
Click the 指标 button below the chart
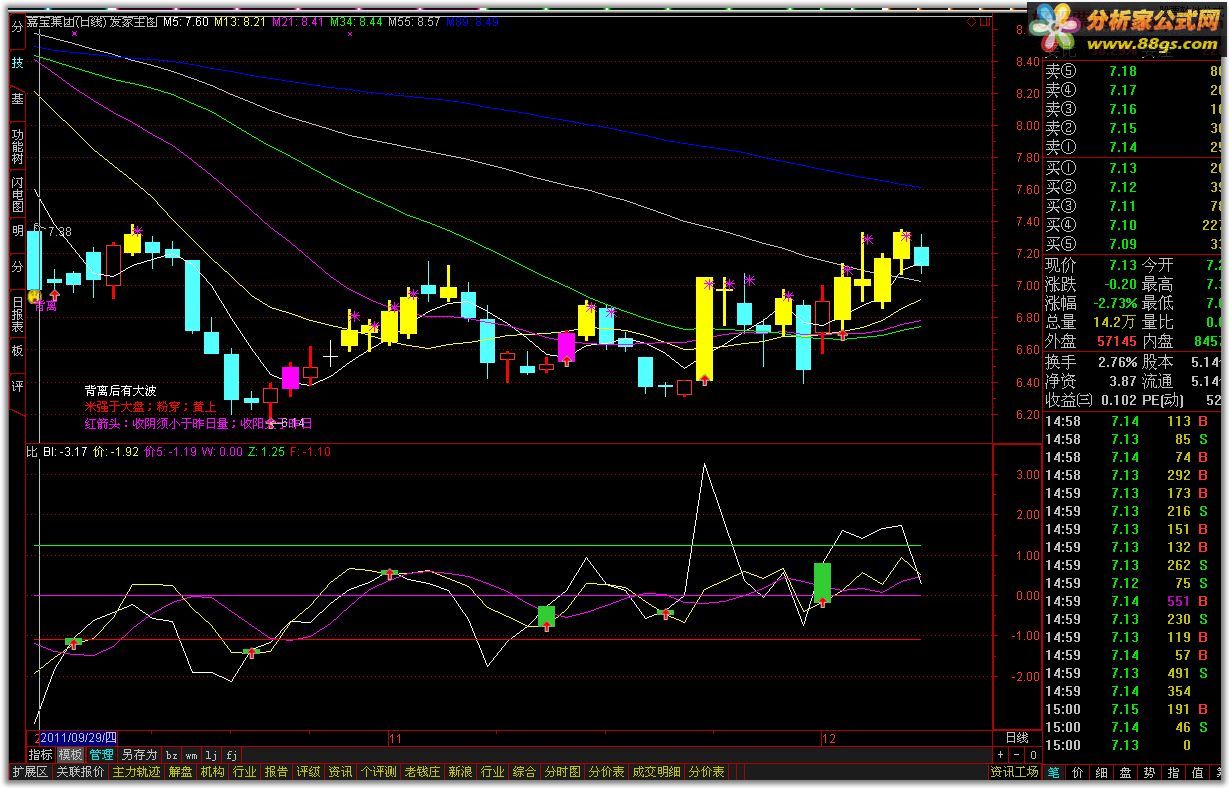(40, 755)
